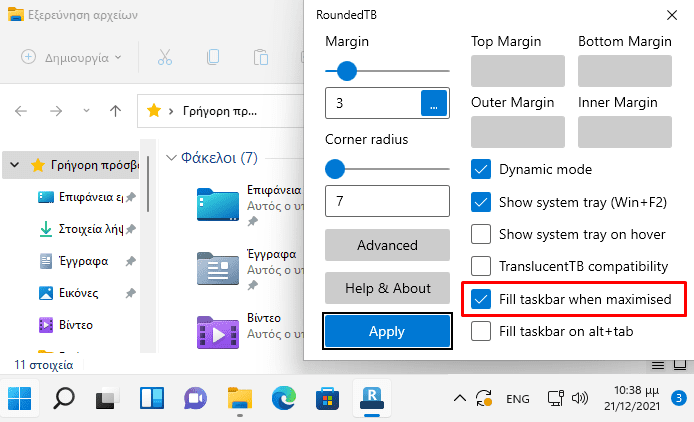This screenshot has width=694, height=422.
Task: Click the blue Apply button
Action: (x=387, y=331)
